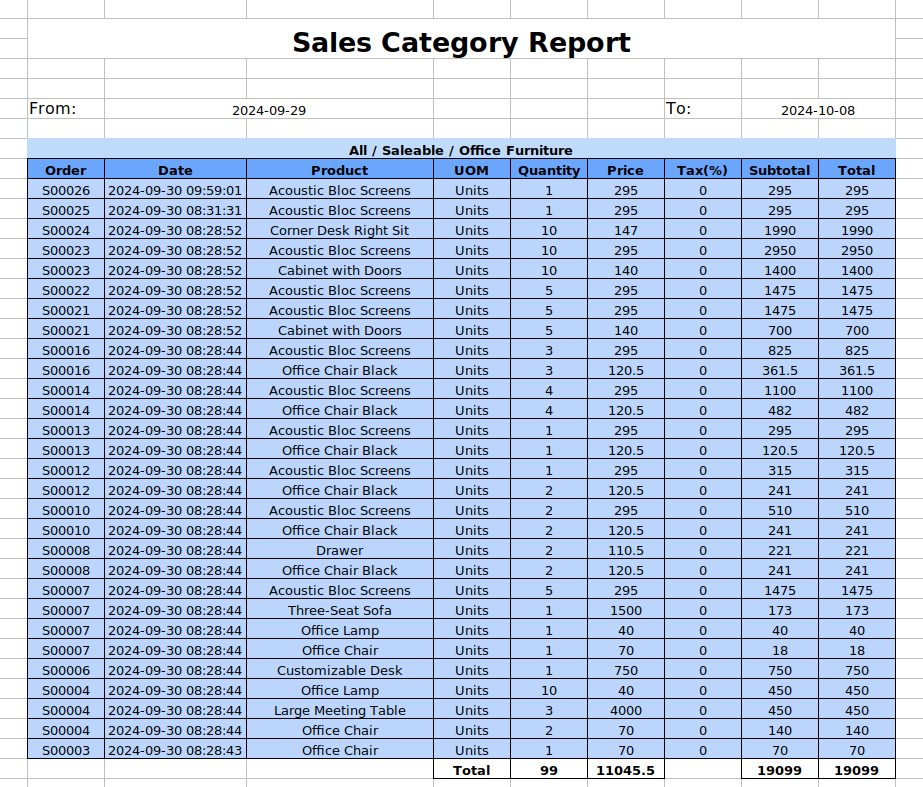
Task: Click the Quantity column header
Action: [x=549, y=170]
